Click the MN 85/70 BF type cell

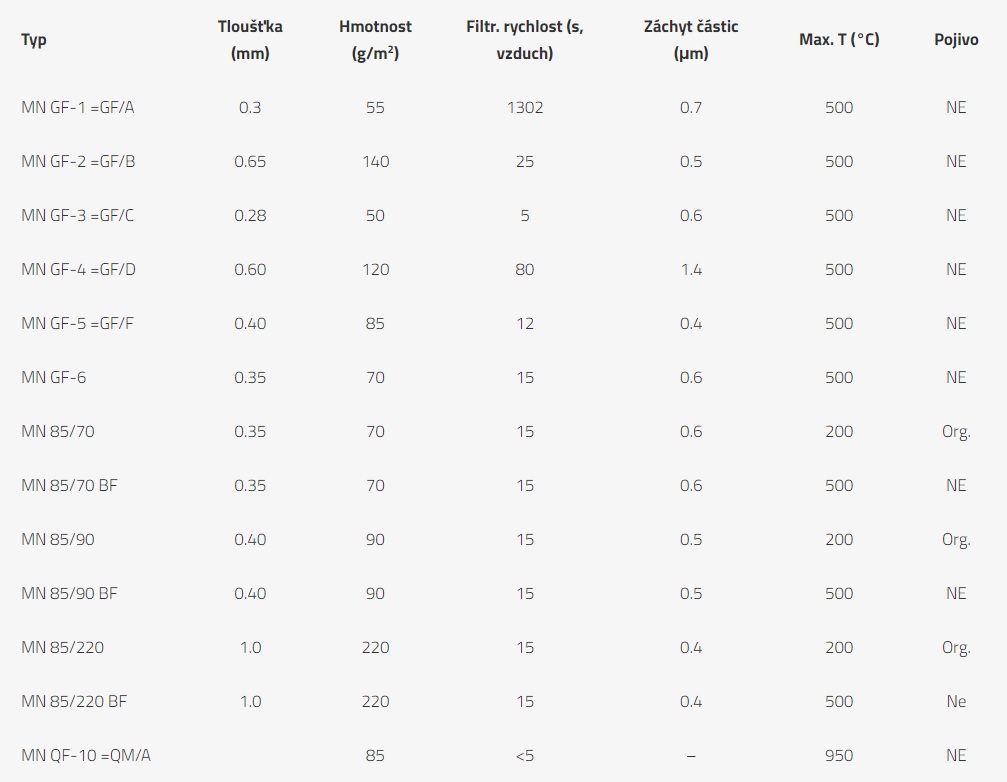(x=69, y=485)
